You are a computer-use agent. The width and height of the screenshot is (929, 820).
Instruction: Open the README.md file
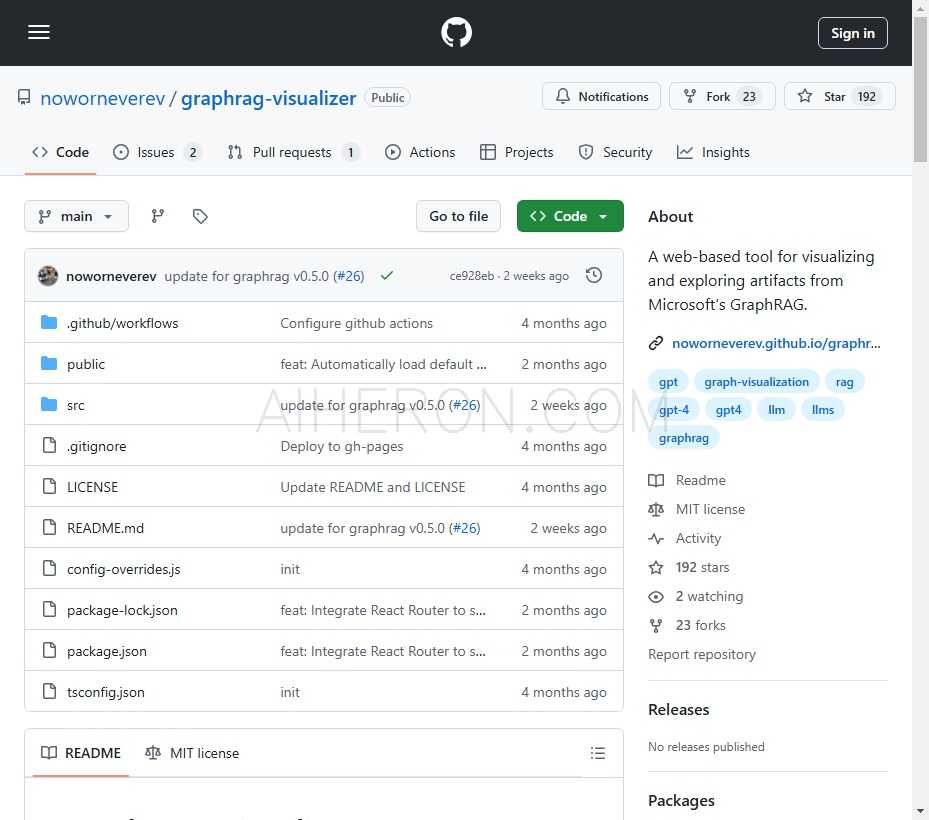[x=105, y=528]
